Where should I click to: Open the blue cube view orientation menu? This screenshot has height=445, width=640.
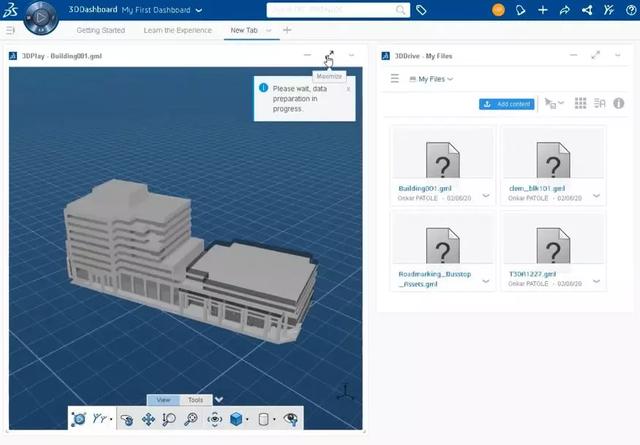[x=237, y=419]
